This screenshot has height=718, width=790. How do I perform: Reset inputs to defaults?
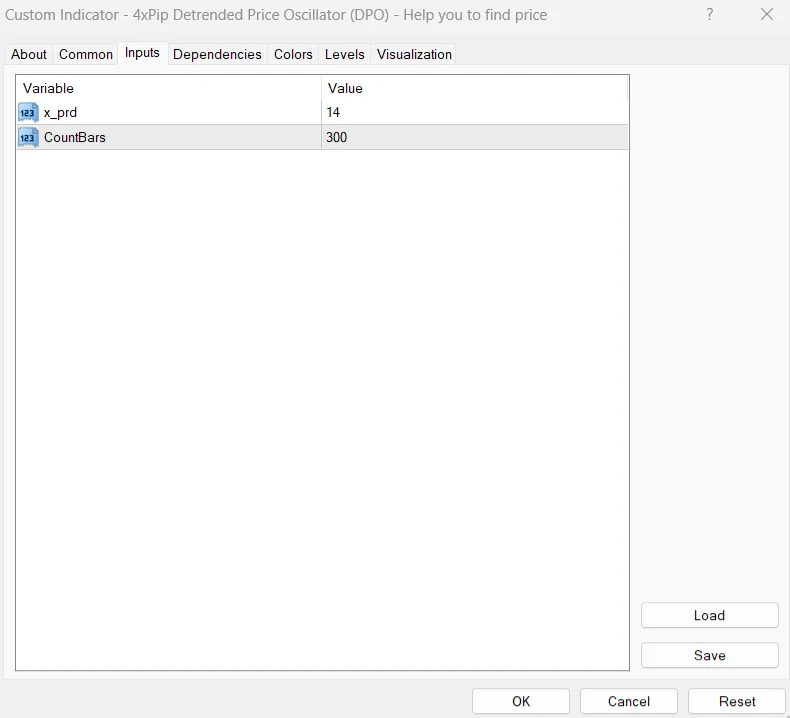737,701
